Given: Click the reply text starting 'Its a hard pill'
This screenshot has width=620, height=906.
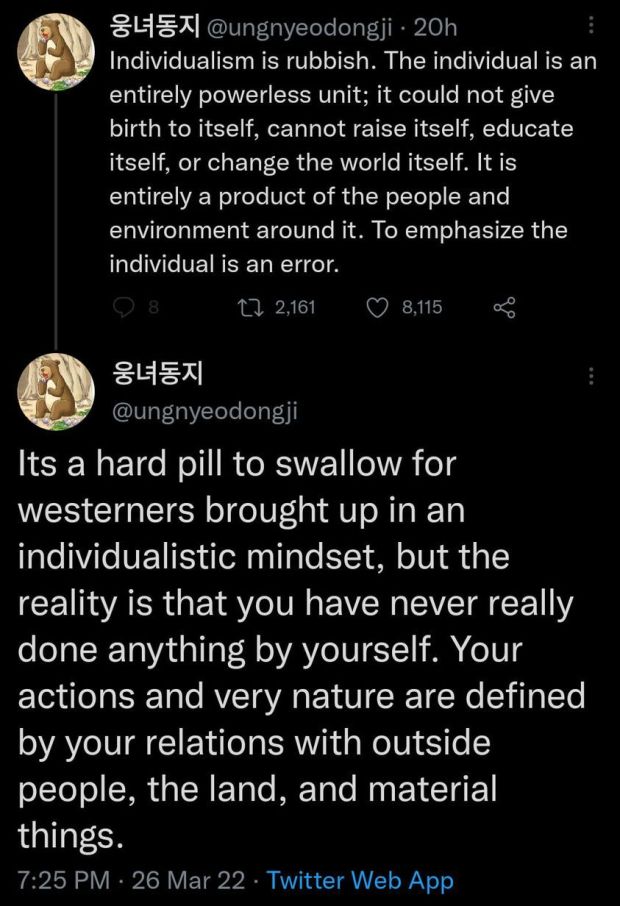Looking at the screenshot, I should click(x=300, y=647).
